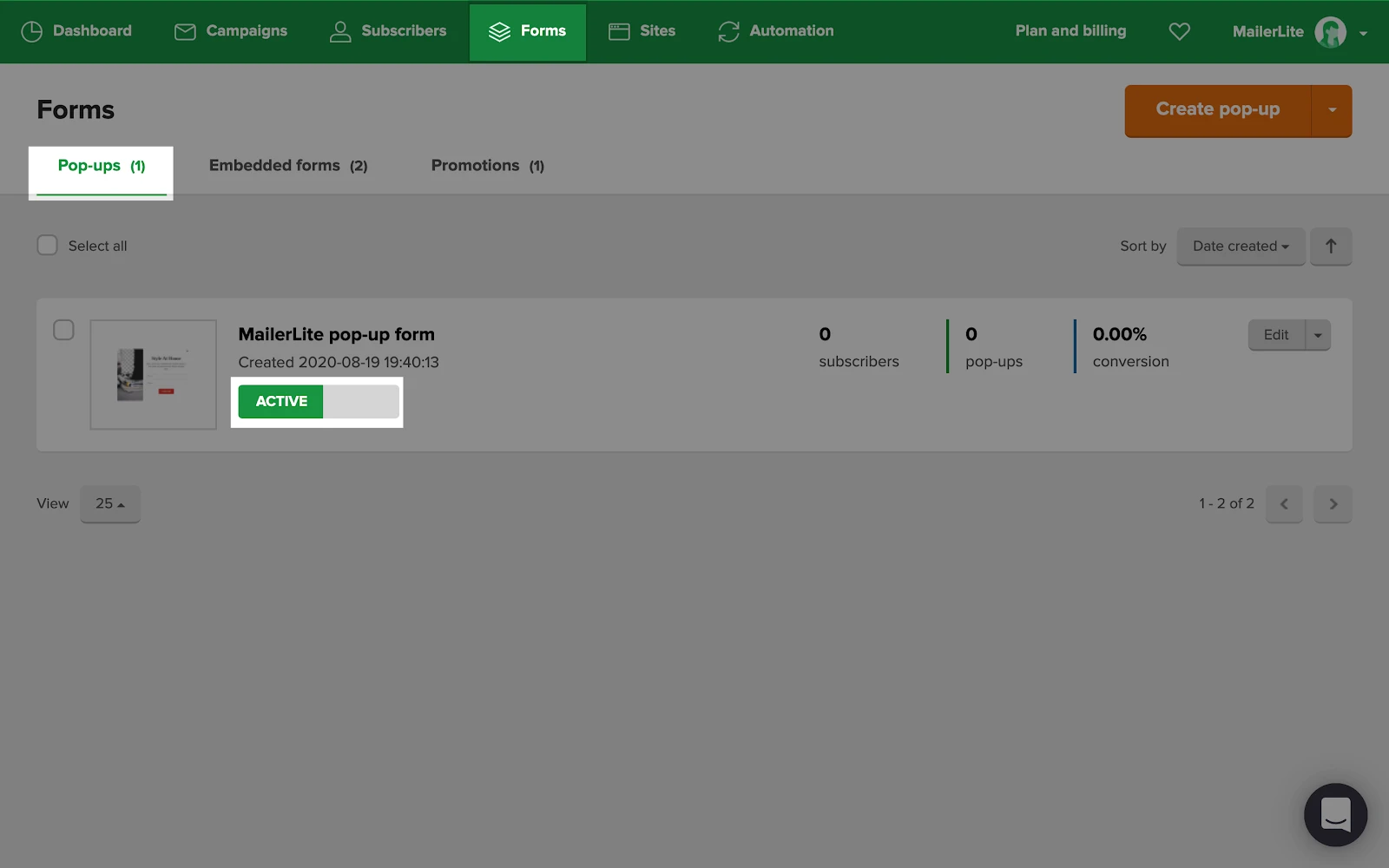Switch to the Embedded forms tab

tap(287, 166)
